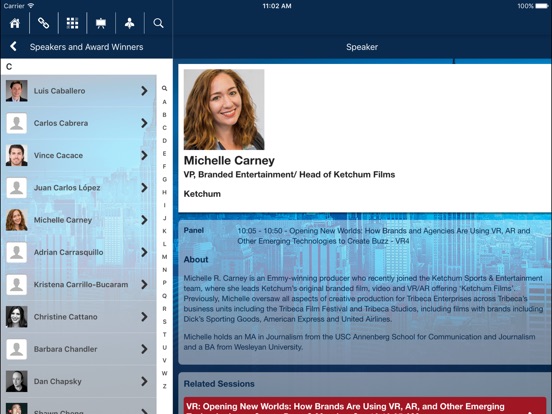Expand Luis Caballero row chevron
552x414 pixels.
pyautogui.click(x=144, y=91)
